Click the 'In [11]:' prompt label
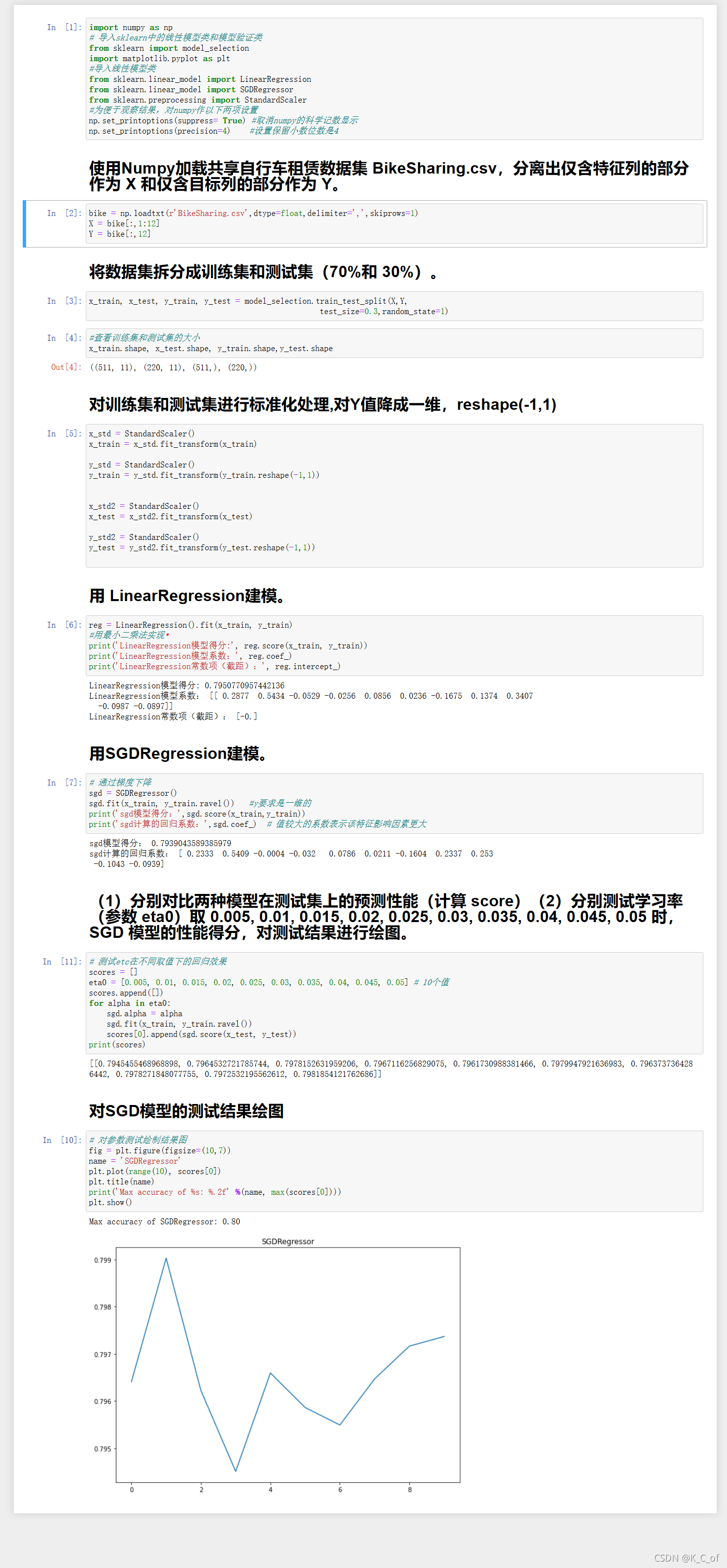 (62, 962)
